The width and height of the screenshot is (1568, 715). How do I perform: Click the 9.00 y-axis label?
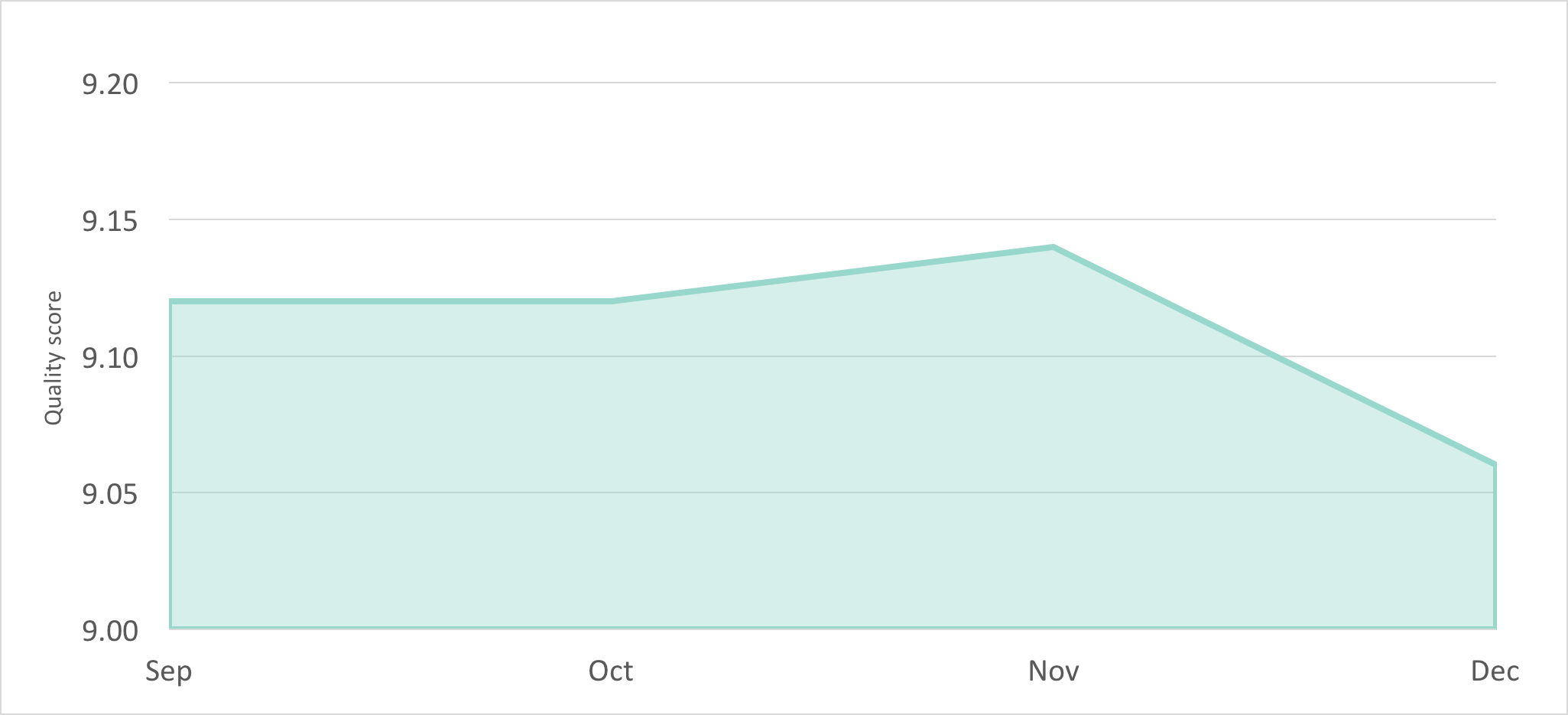click(x=110, y=632)
